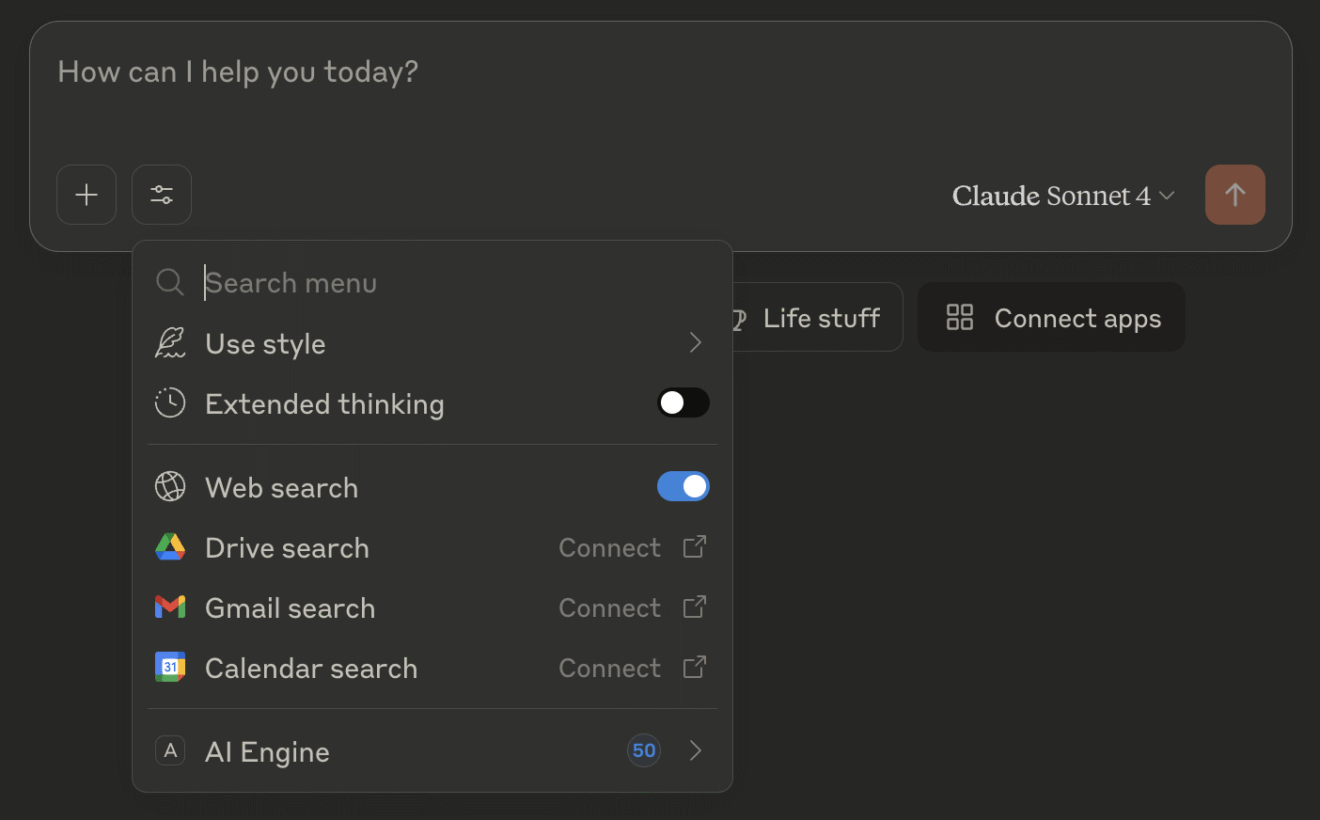Click the AI Engine icon
1320x820 pixels.
point(170,750)
